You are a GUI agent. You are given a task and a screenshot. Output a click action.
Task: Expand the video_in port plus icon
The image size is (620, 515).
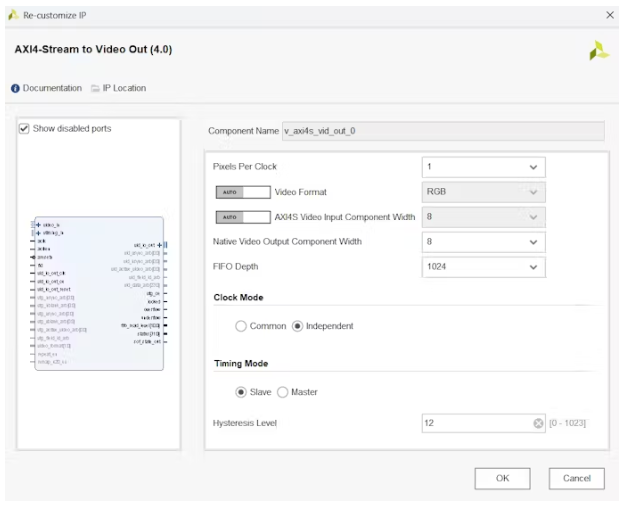pyautogui.click(x=38, y=225)
